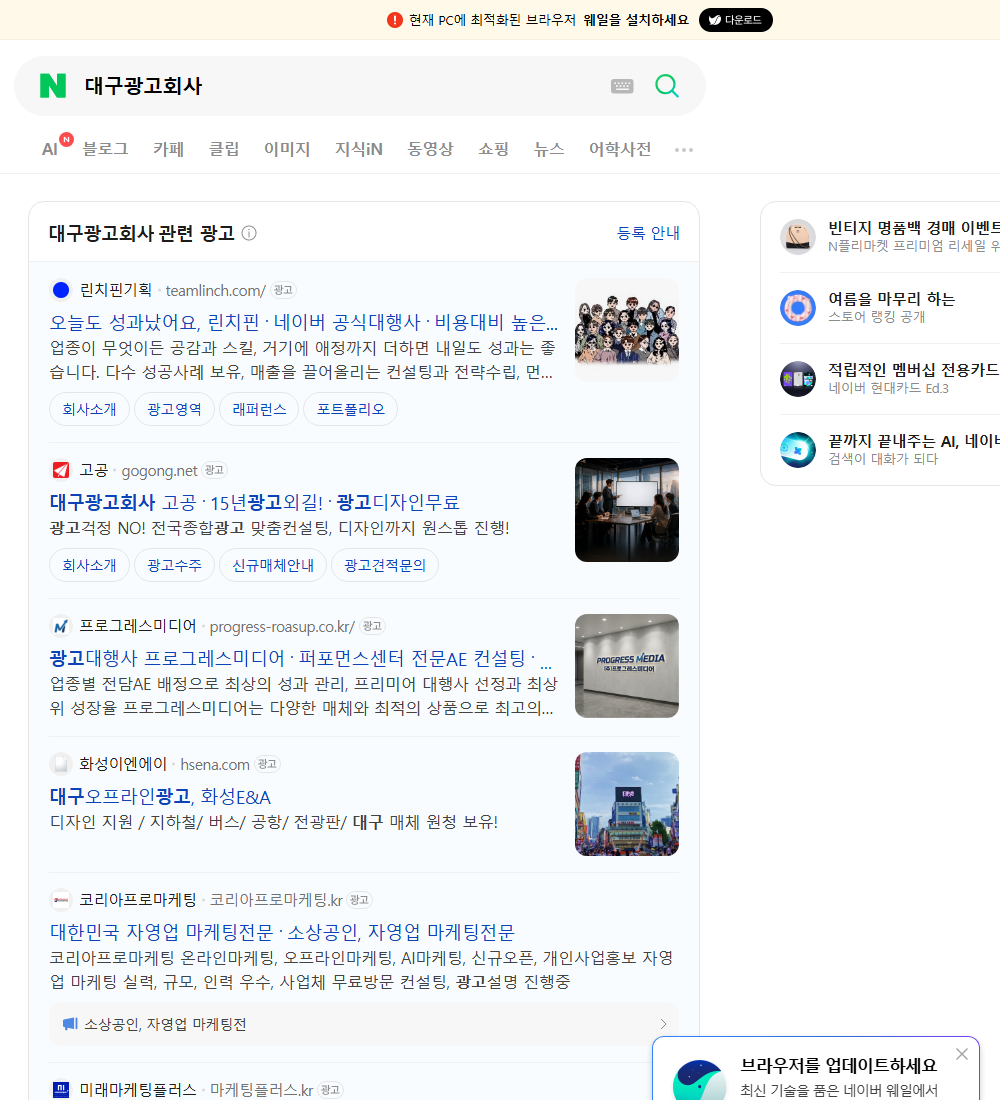The height and width of the screenshot is (1100, 1000).
Task: Switch to the AI tab
Action: coord(50,149)
